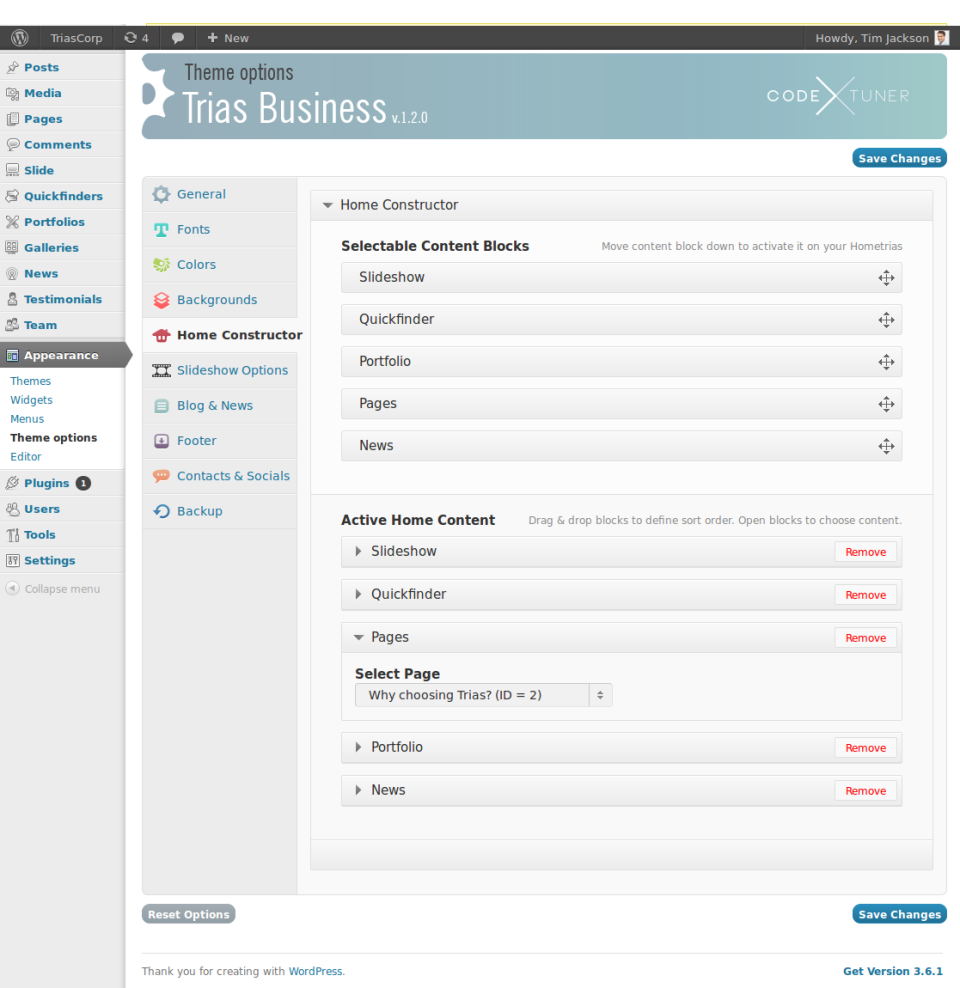The width and height of the screenshot is (960, 988).
Task: Click the move handle on Pages block
Action: (x=886, y=405)
